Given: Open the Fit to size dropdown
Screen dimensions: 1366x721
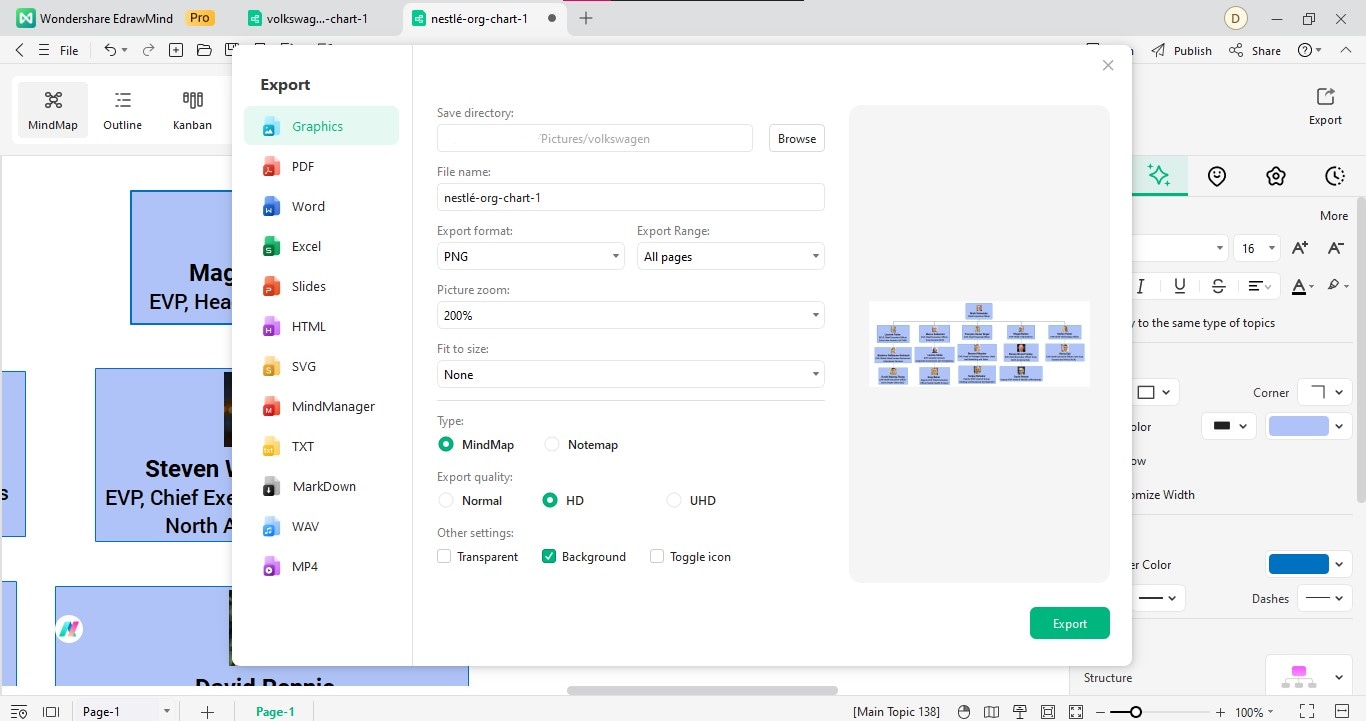Looking at the screenshot, I should tap(631, 374).
